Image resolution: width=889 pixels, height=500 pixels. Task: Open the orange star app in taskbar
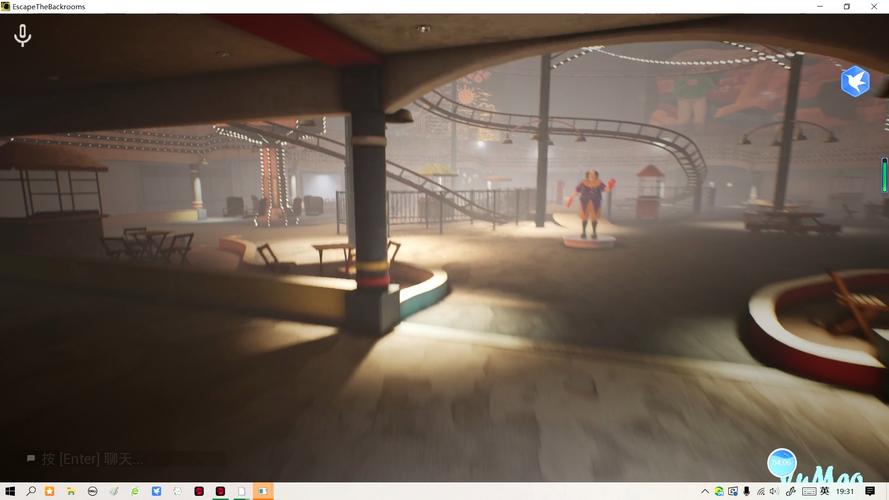coord(50,491)
